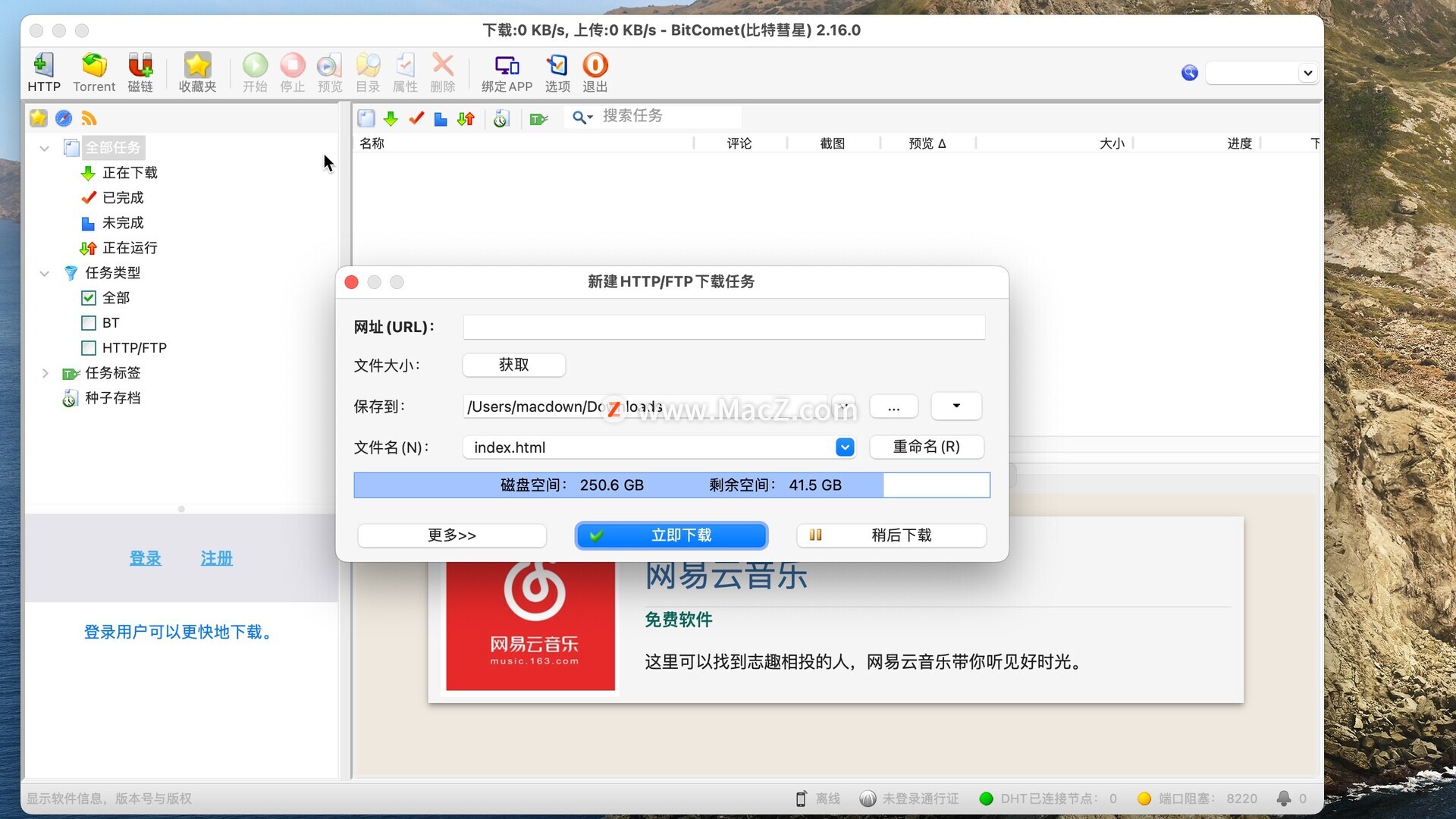The image size is (1456, 819).
Task: Click the RSS feed icon in sidebar
Action: pos(89,118)
